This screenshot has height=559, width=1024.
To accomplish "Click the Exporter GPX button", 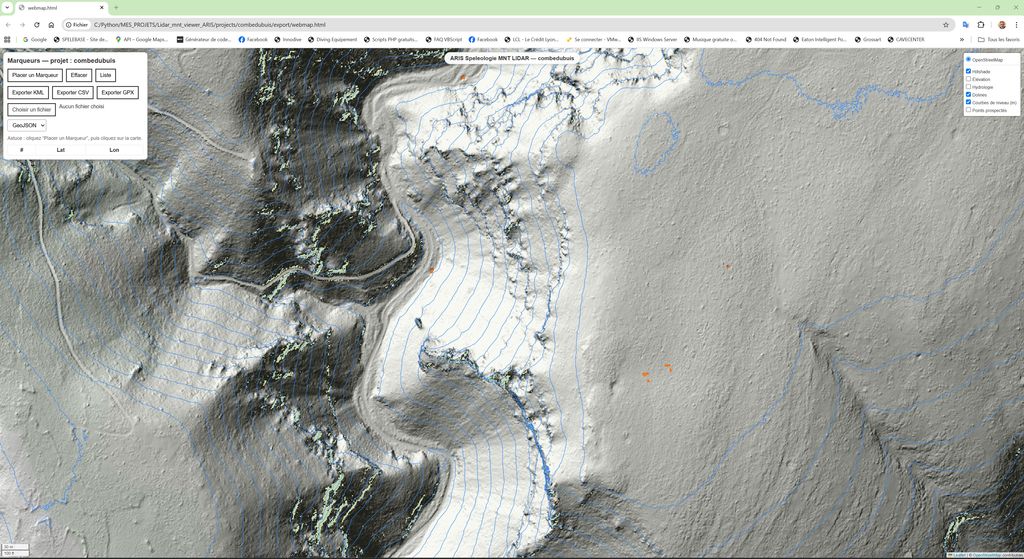I will point(118,92).
